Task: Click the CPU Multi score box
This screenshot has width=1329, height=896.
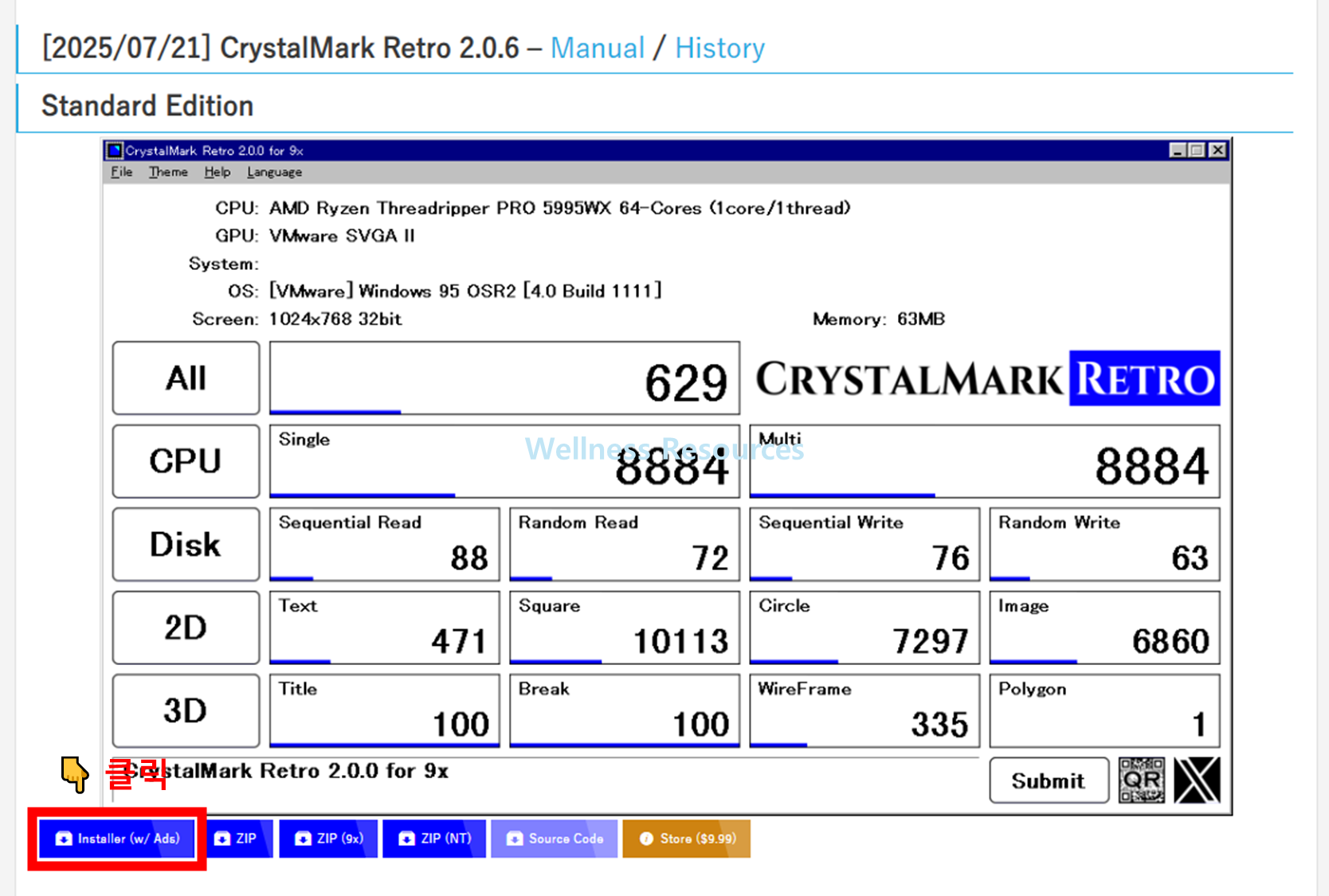Action: pyautogui.click(x=985, y=461)
